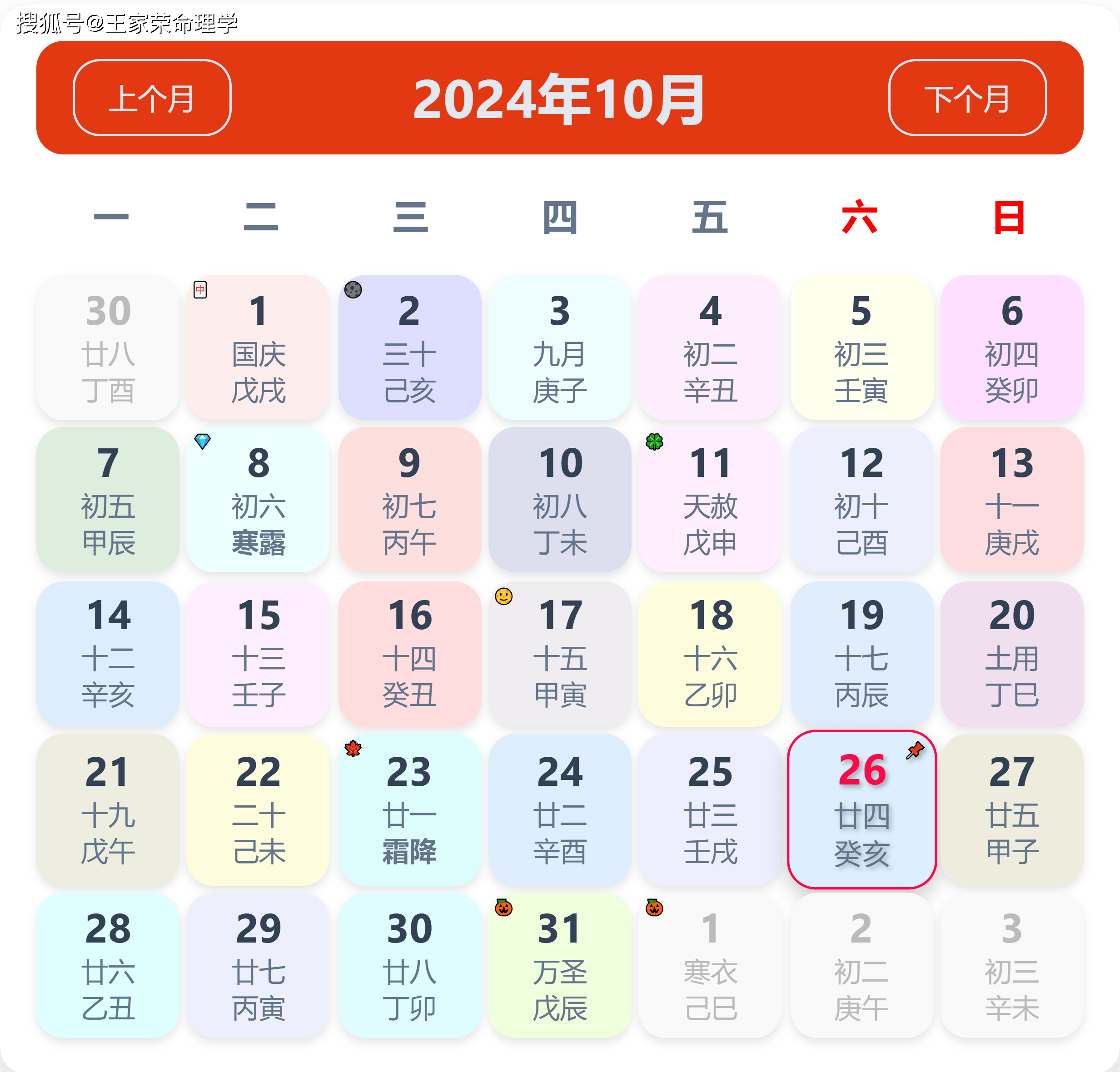The width and height of the screenshot is (1120, 1072).
Task: Select the date 5 初三 壬寅
Action: pyautogui.click(x=862, y=348)
